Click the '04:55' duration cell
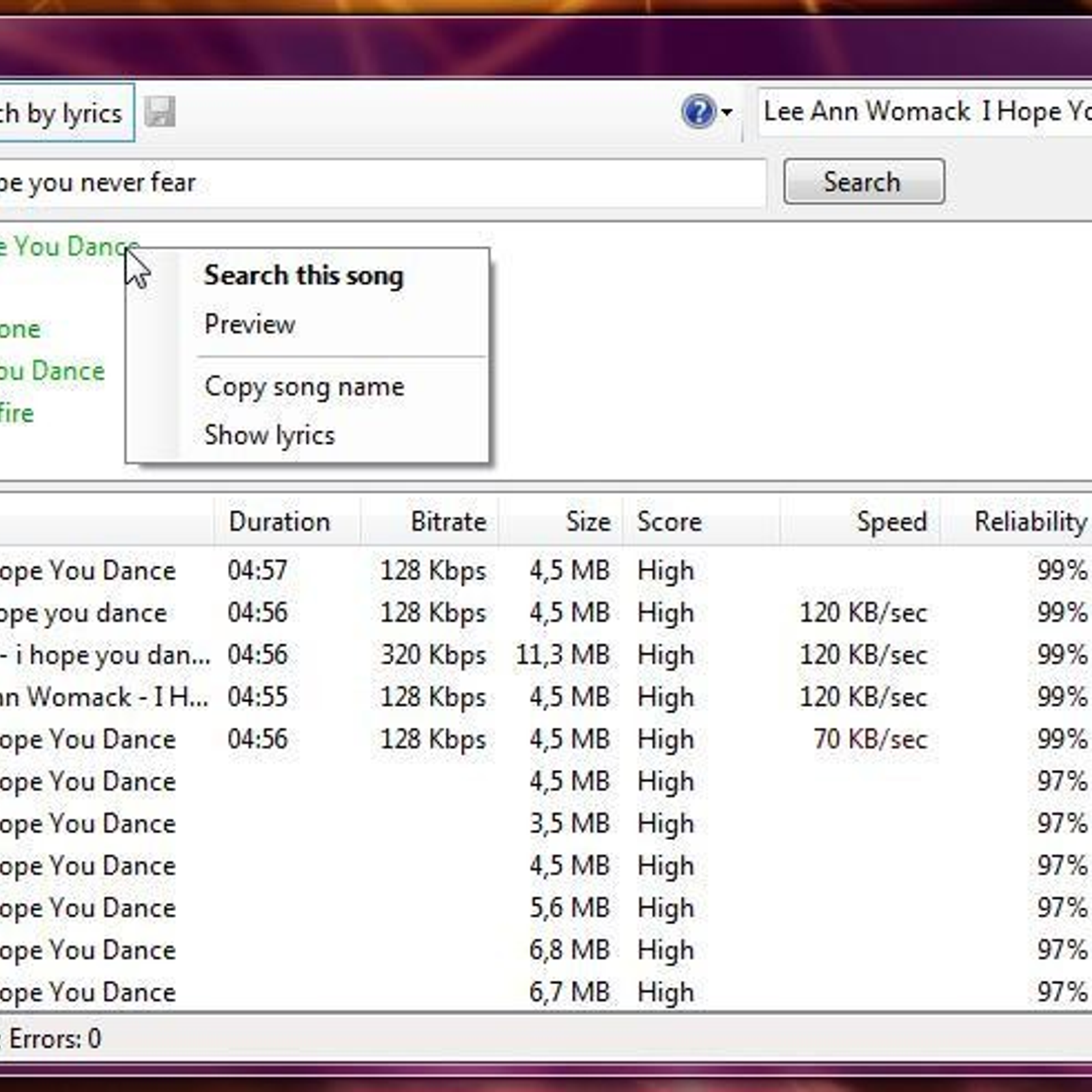This screenshot has height=1092, width=1092. point(257,697)
